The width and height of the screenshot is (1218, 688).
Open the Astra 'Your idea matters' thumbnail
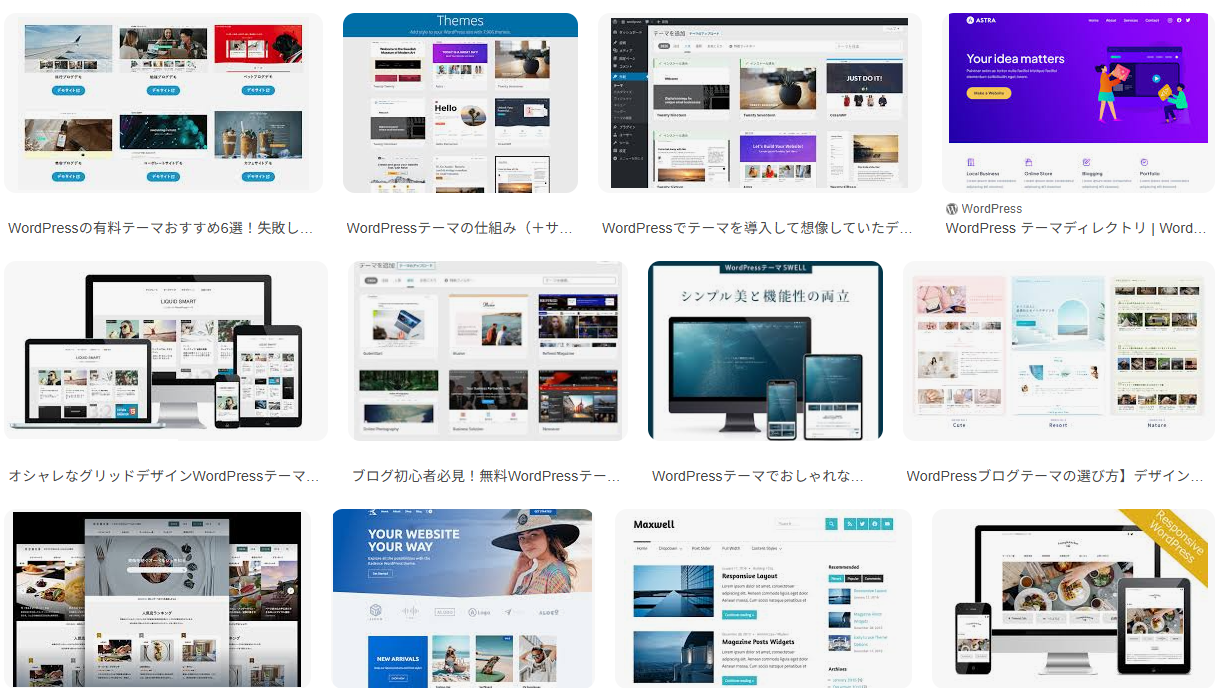[1076, 102]
